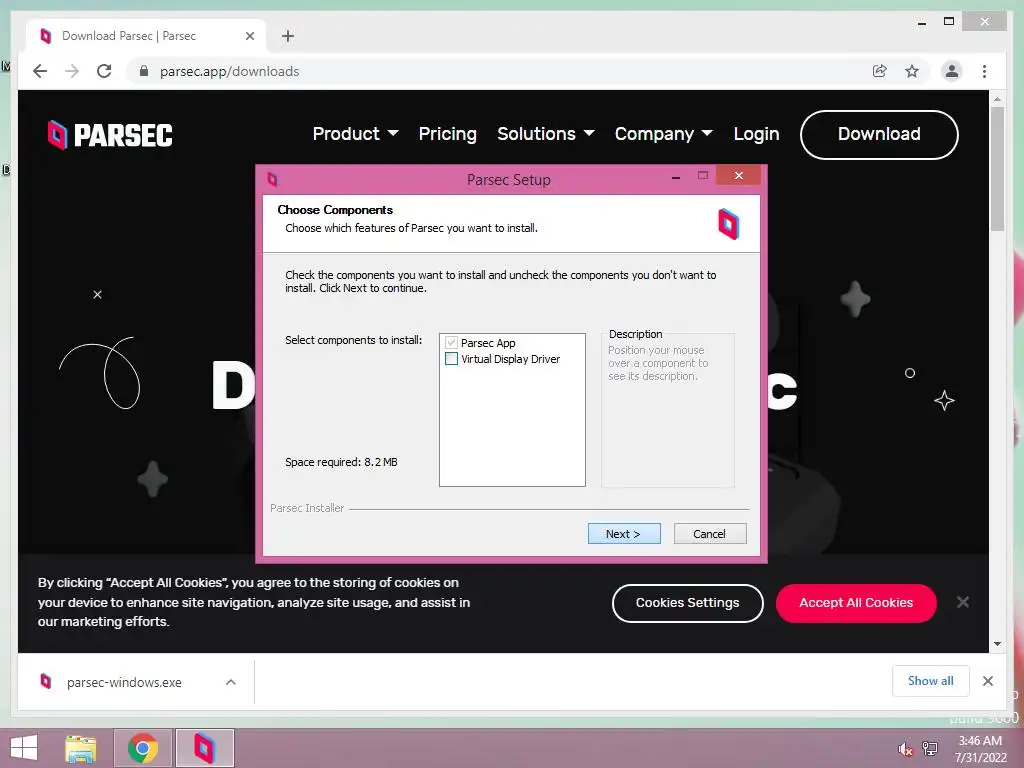Open parsec-windows.exe download options chevron
Viewport: 1024px width, 768px height.
(x=231, y=682)
